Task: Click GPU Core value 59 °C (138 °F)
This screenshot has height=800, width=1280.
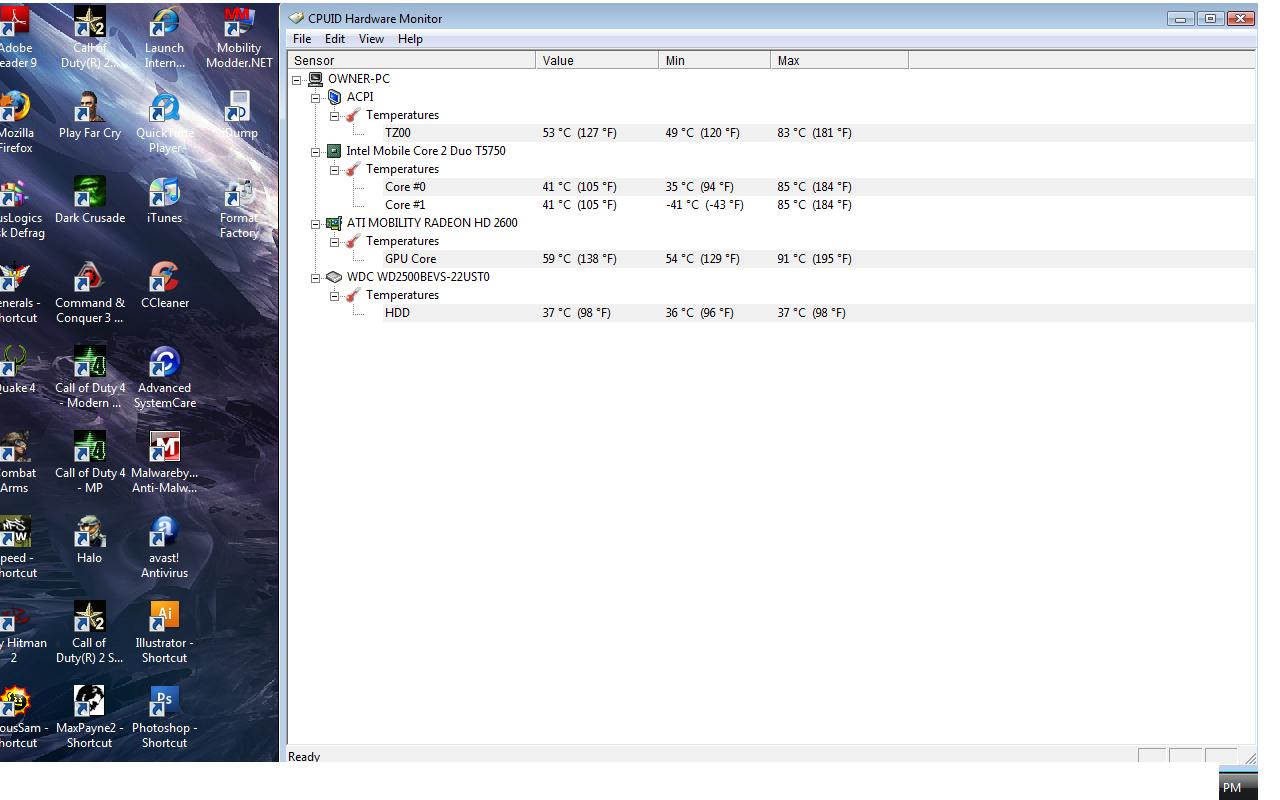Action: [580, 259]
